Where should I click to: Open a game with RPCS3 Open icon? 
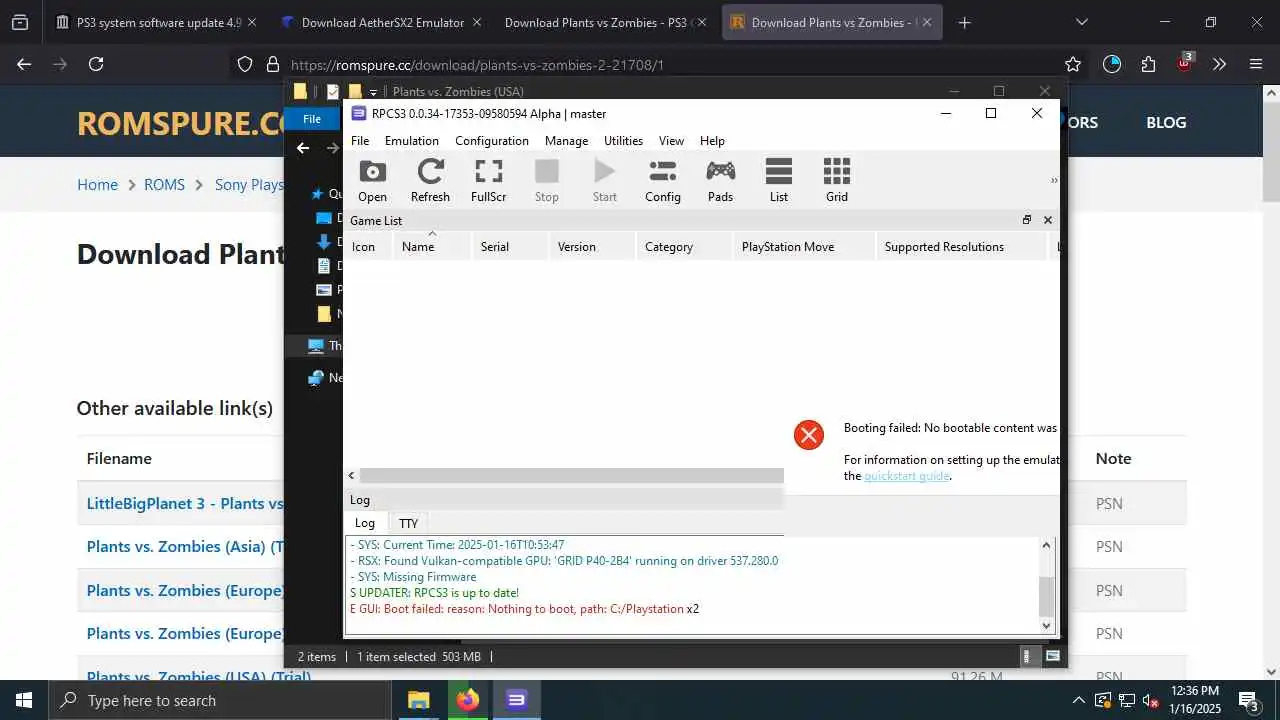[372, 180]
